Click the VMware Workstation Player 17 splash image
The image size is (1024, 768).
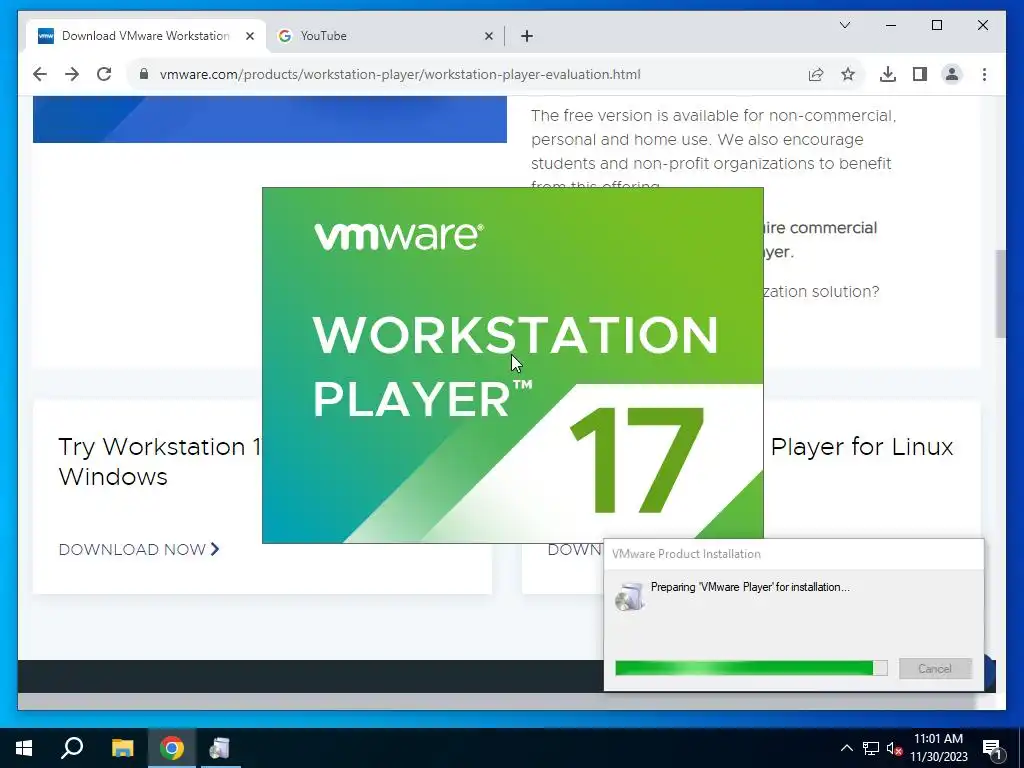513,365
